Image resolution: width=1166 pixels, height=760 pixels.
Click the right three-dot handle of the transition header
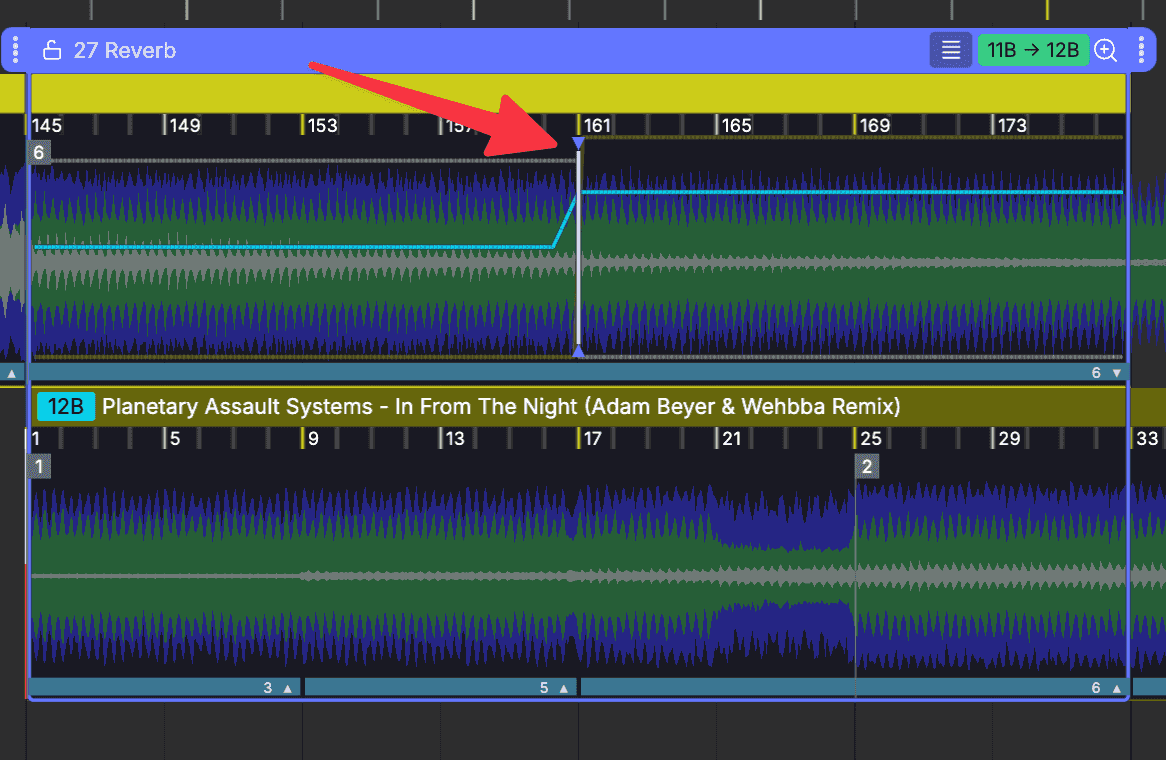(x=1141, y=50)
